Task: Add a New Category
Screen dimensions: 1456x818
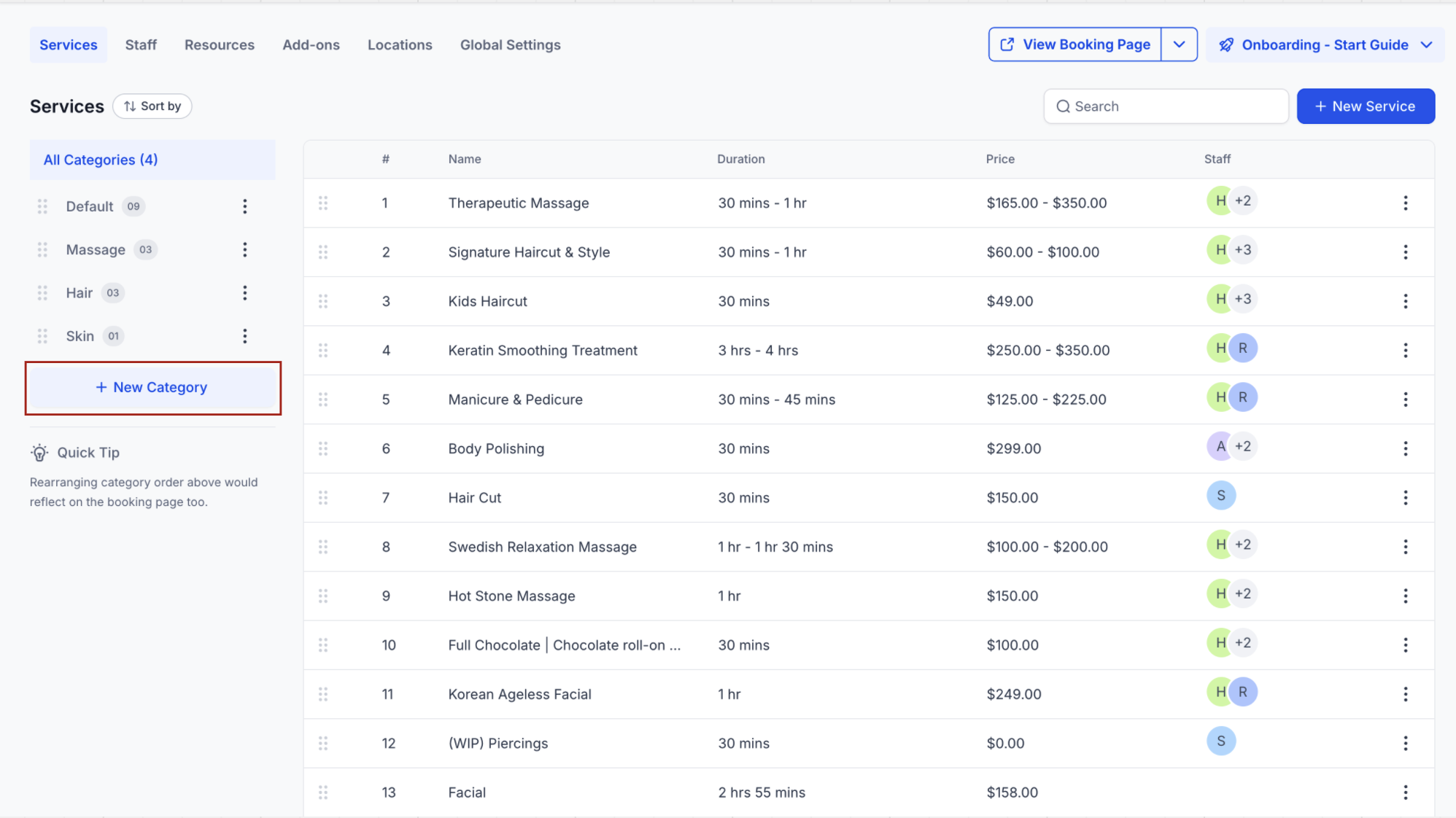Action: click(152, 387)
